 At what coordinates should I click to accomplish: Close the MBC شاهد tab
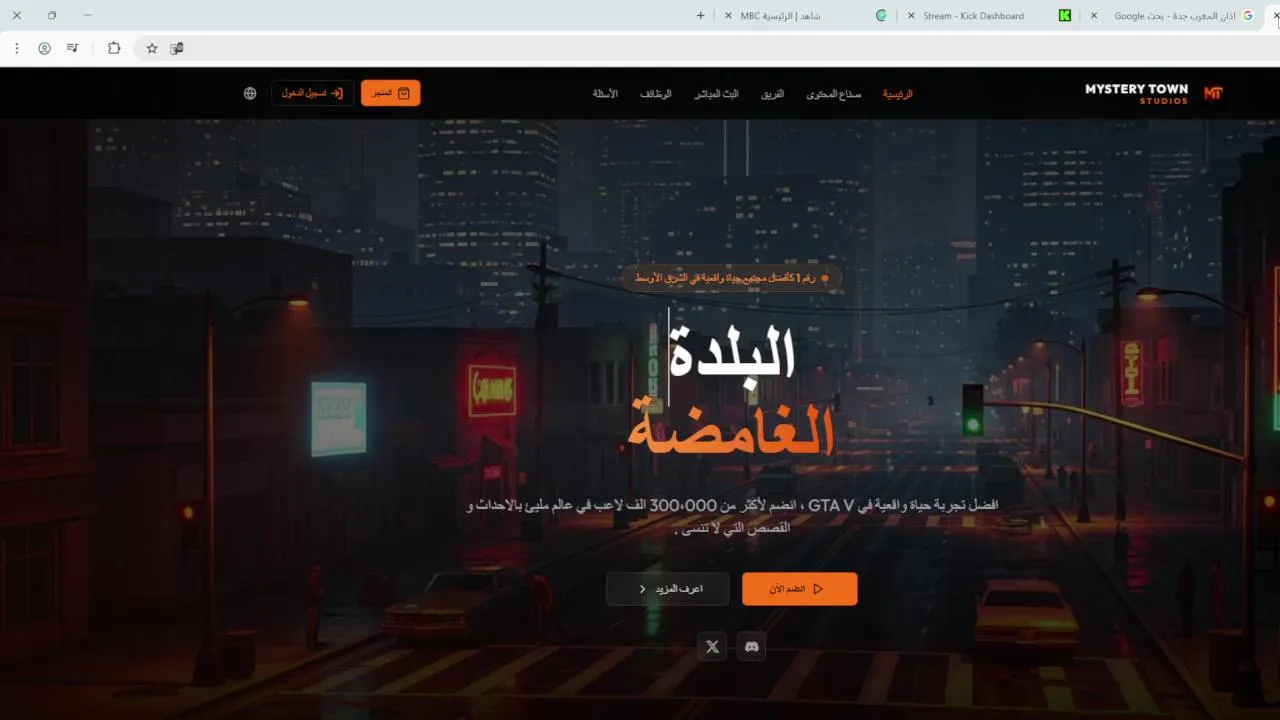click(727, 16)
